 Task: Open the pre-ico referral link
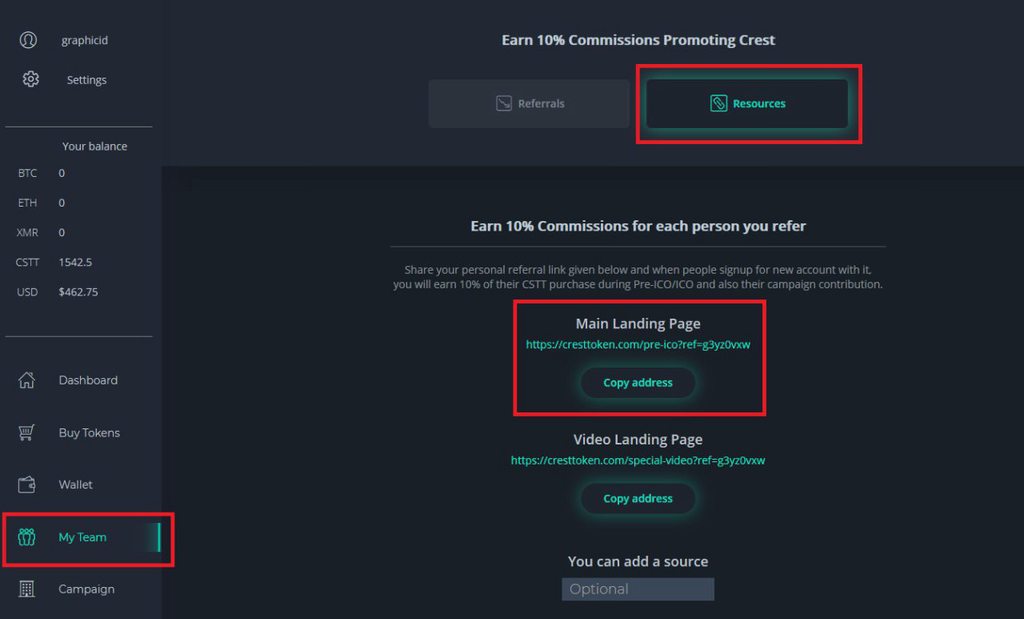[638, 345]
